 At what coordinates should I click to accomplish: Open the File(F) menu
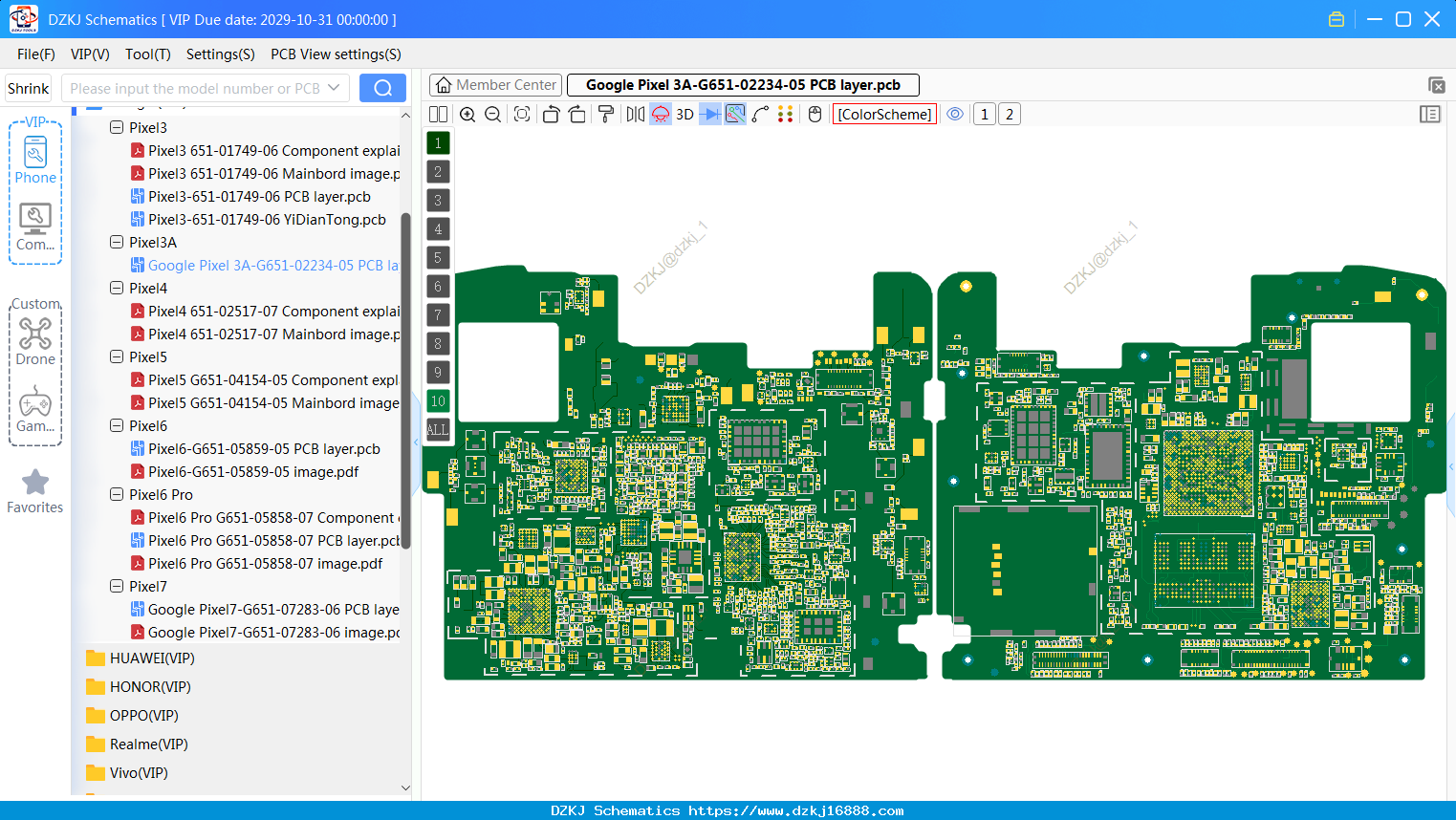pyautogui.click(x=36, y=54)
